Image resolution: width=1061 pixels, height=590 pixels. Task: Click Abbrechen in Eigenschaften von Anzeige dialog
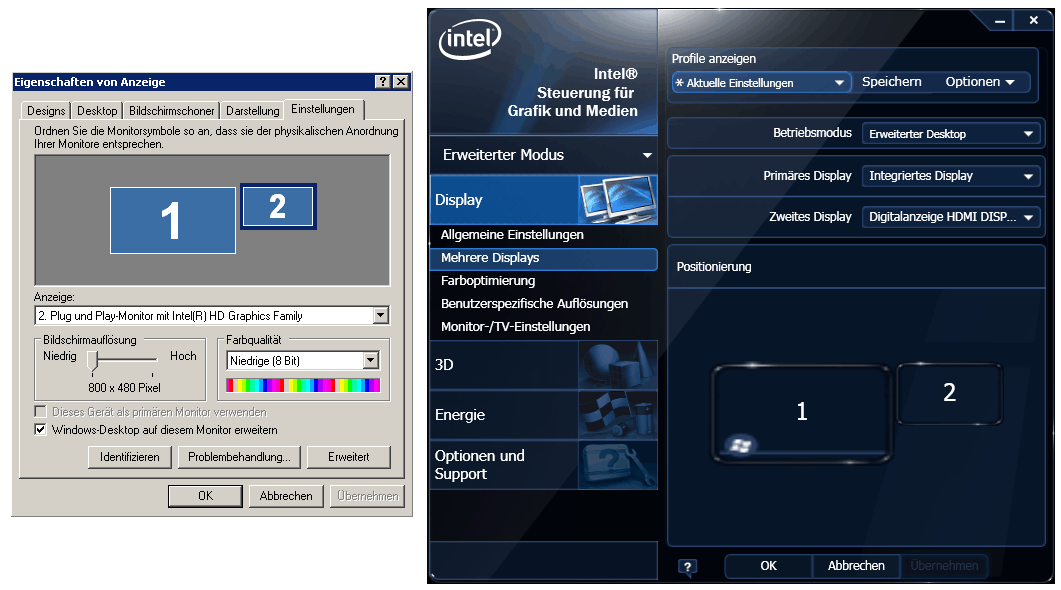[x=286, y=496]
